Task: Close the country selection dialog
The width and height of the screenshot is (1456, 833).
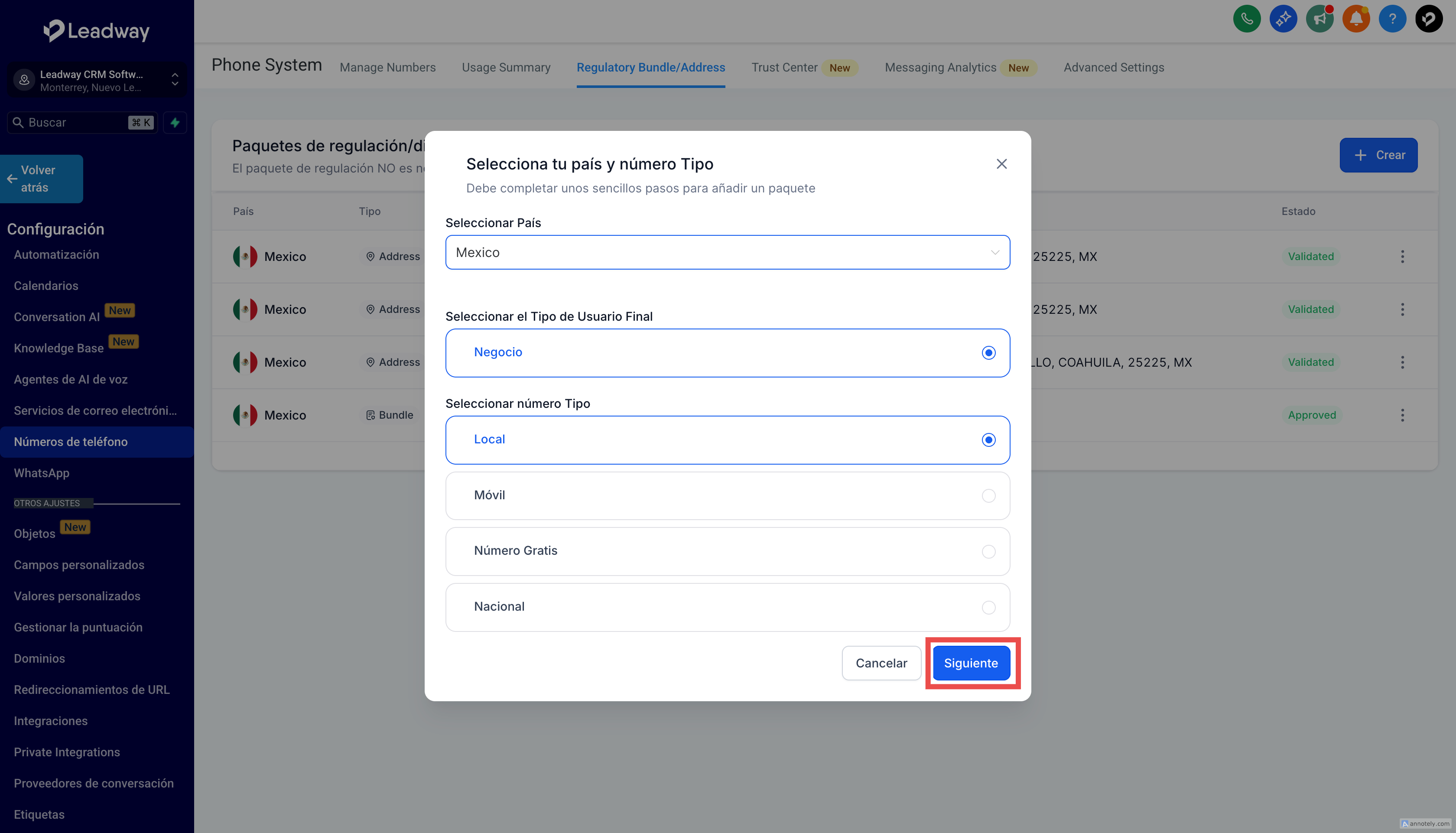Action: tap(1001, 164)
